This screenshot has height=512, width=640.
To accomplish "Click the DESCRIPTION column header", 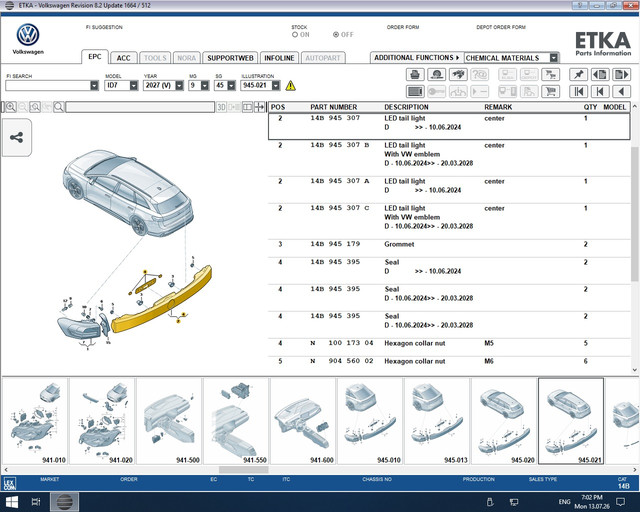I will (406, 107).
